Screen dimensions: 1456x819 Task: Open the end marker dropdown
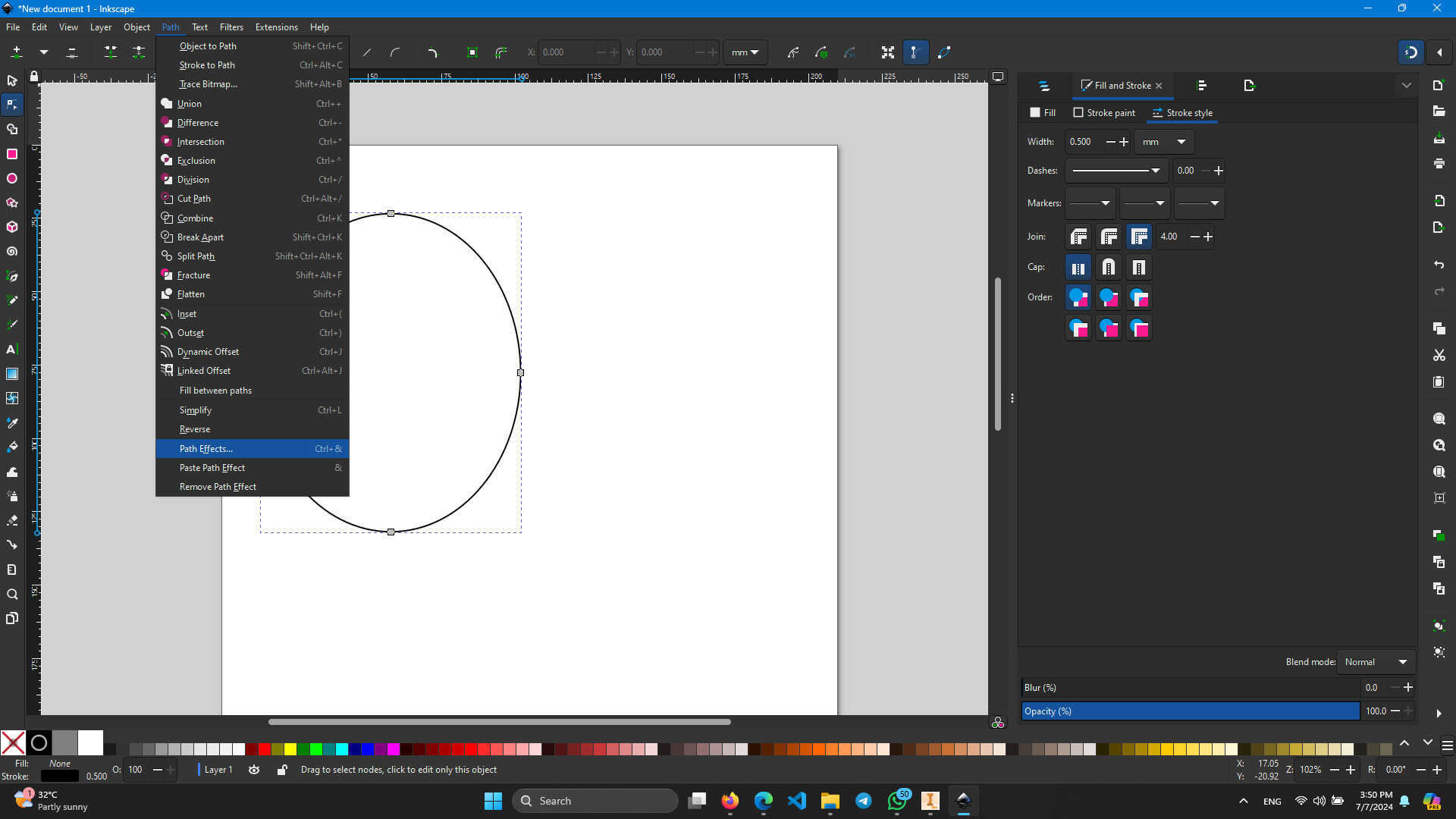pyautogui.click(x=1199, y=203)
